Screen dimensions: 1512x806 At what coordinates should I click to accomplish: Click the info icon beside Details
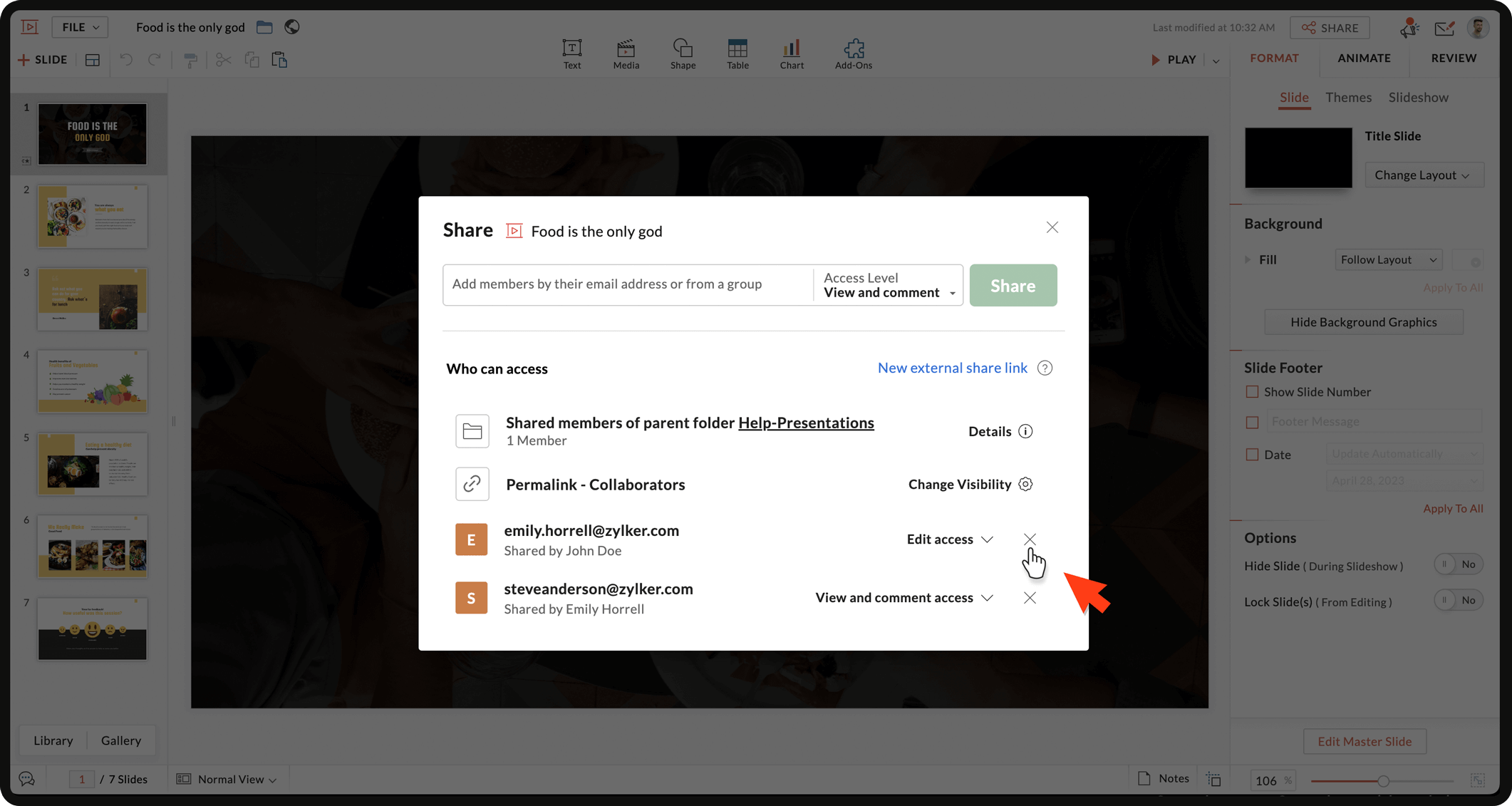[x=1025, y=431]
